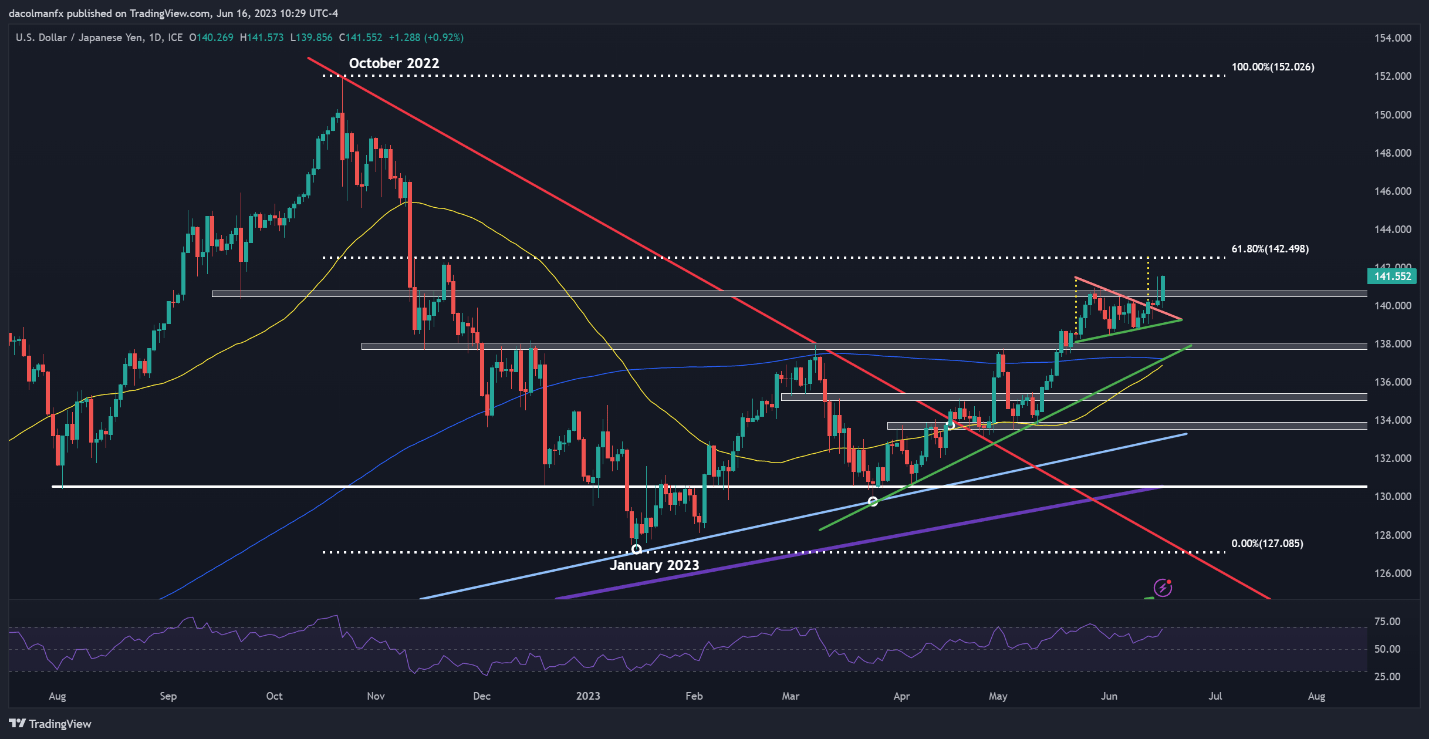Viewport: 1429px width, 739px height.
Task: Click the 100.00%(152.026) Fibonacci label
Action: (1271, 67)
